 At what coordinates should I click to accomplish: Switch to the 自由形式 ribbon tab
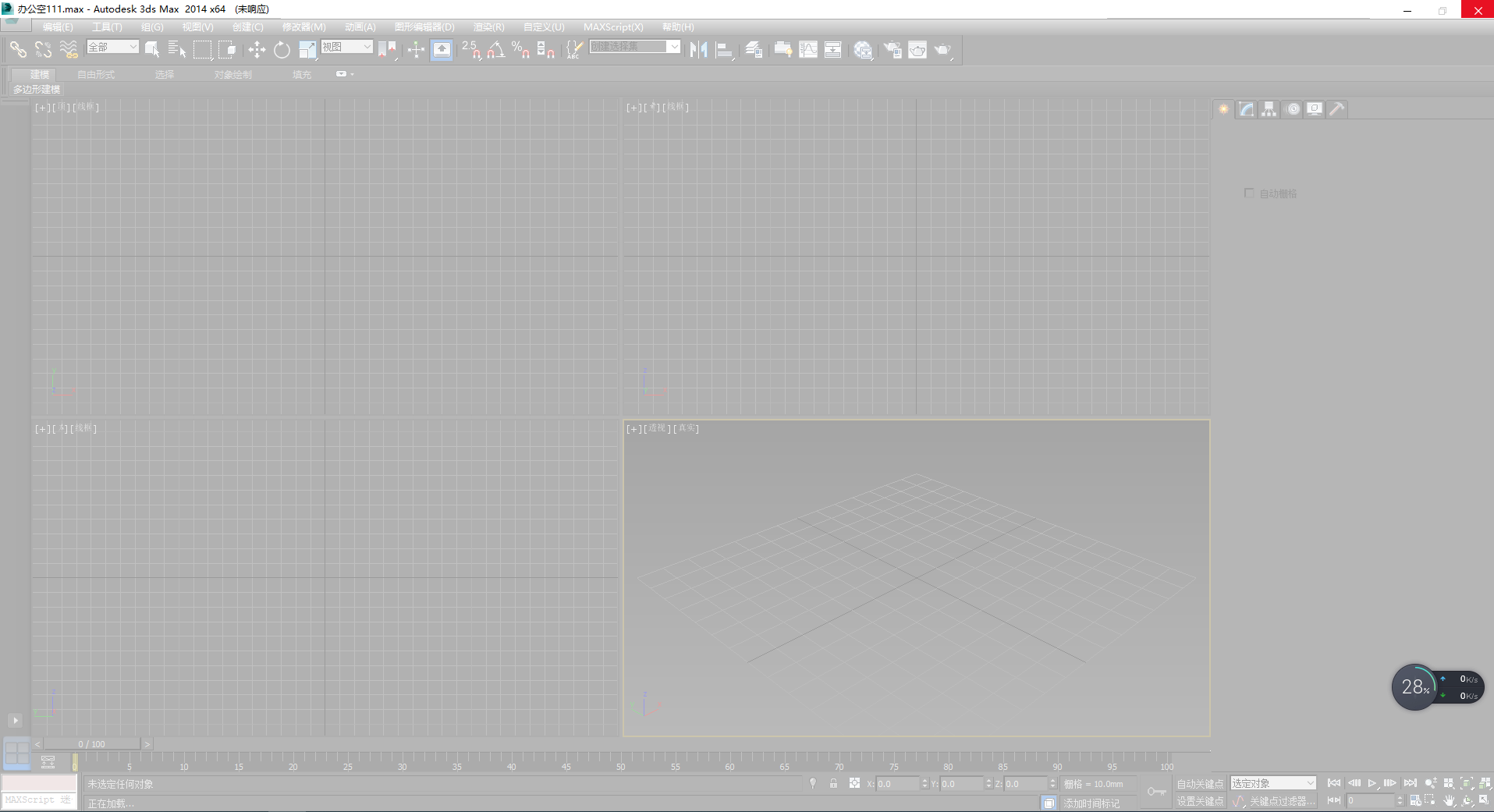point(96,75)
